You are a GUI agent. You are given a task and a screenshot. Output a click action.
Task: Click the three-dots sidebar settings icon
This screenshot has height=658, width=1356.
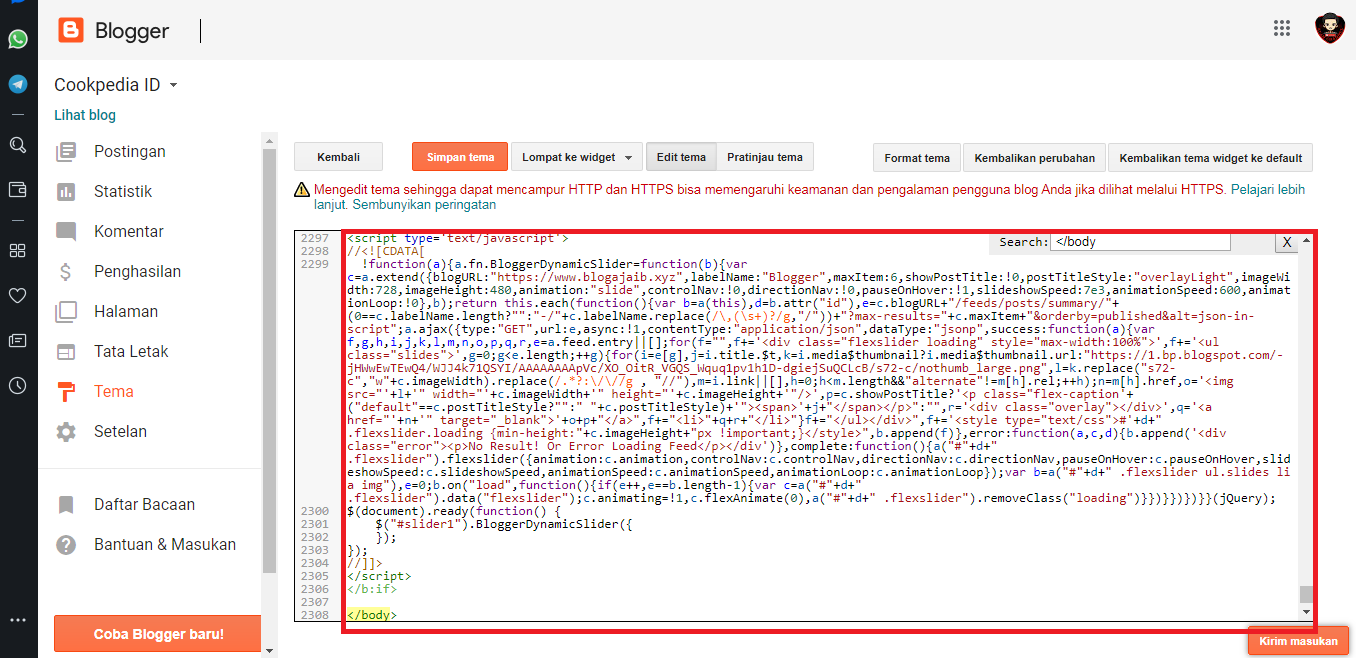(18, 620)
